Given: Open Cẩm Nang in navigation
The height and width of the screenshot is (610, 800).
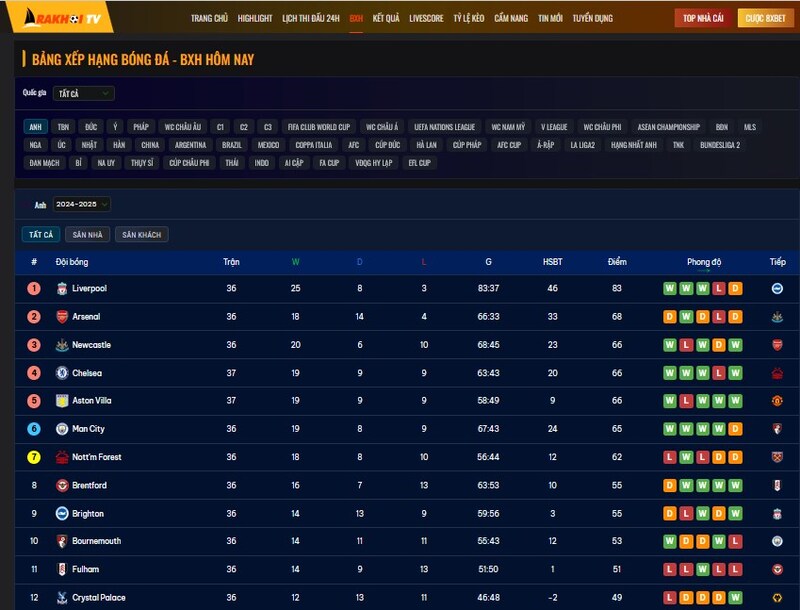Looking at the screenshot, I should (x=511, y=18).
